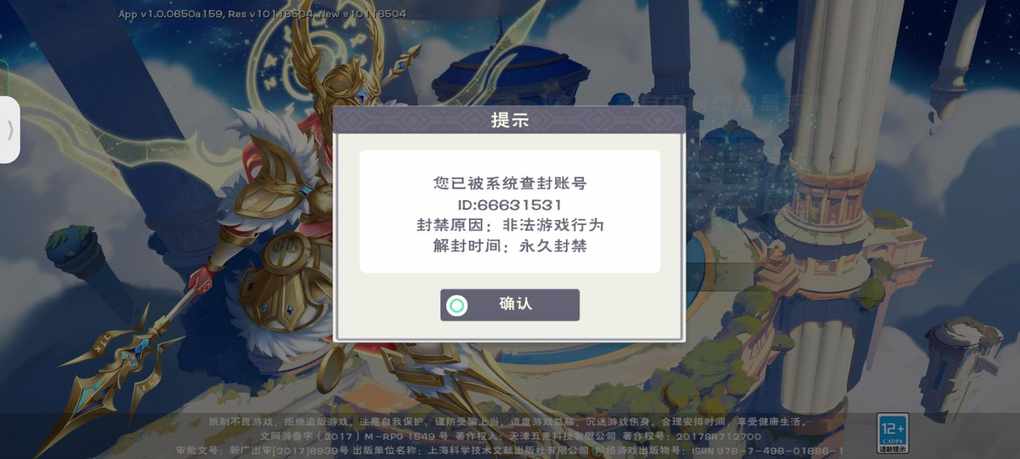1020x459 pixels.
Task: Click the App version text at top
Action: (x=262, y=14)
